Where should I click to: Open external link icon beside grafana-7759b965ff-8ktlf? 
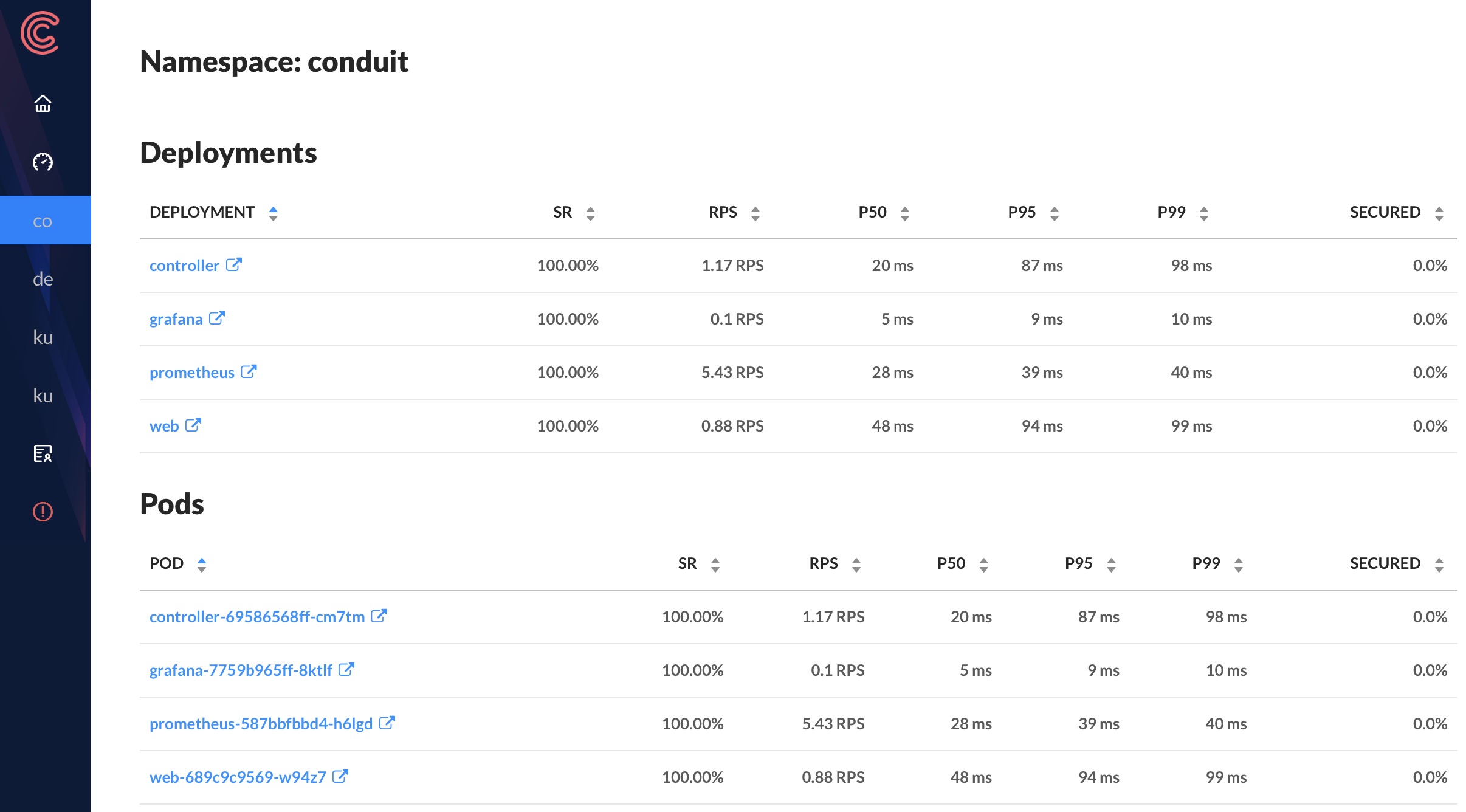tap(346, 669)
